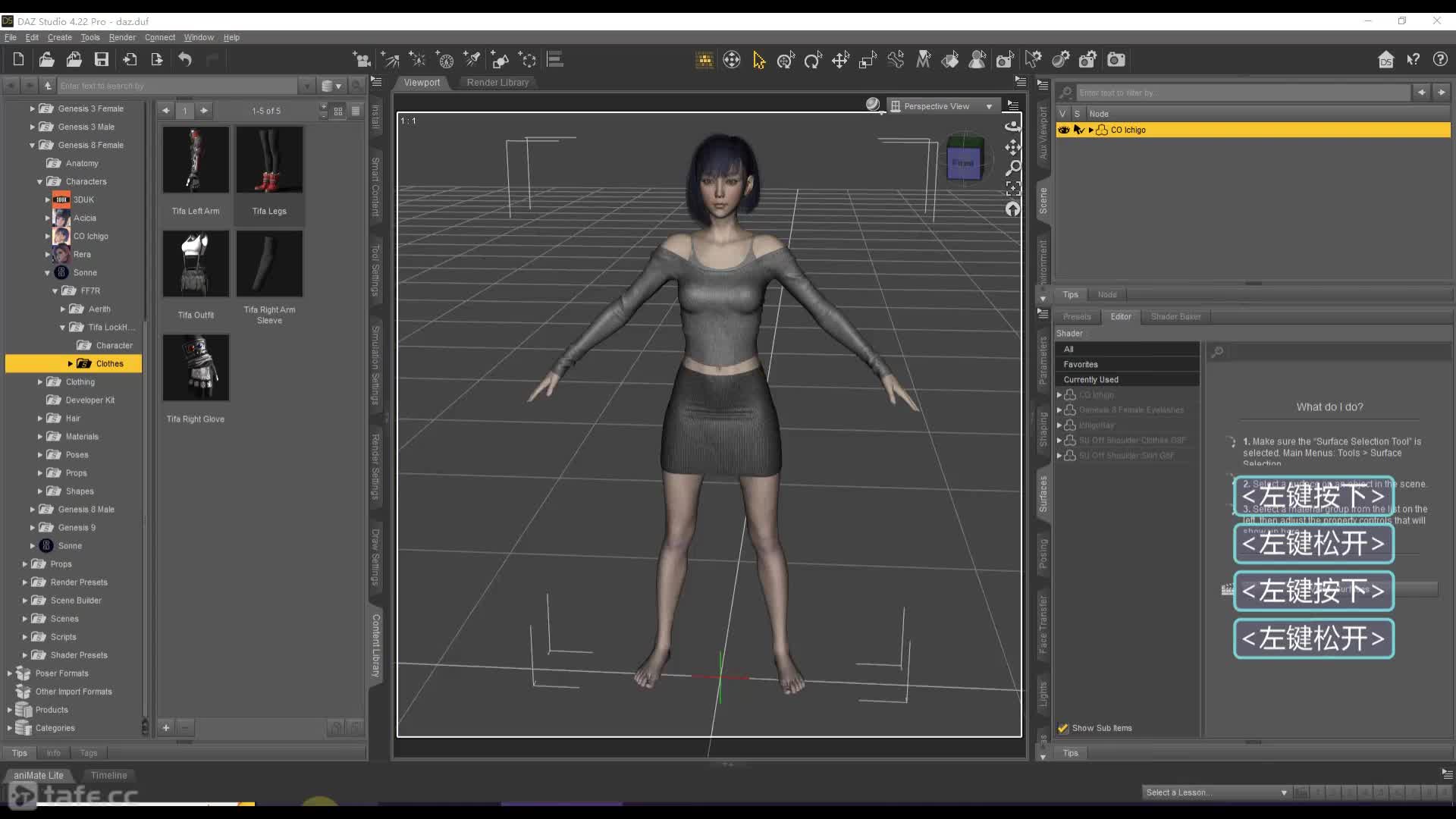
Task: Click the Export file icon
Action: pyautogui.click(x=157, y=59)
